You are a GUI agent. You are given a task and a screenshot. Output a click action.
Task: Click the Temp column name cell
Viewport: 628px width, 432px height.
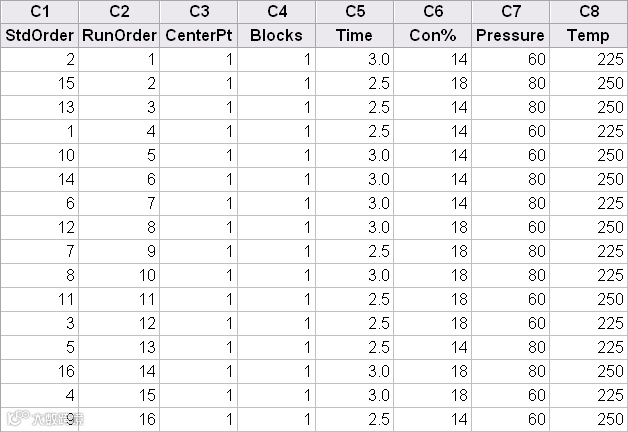[x=589, y=35]
